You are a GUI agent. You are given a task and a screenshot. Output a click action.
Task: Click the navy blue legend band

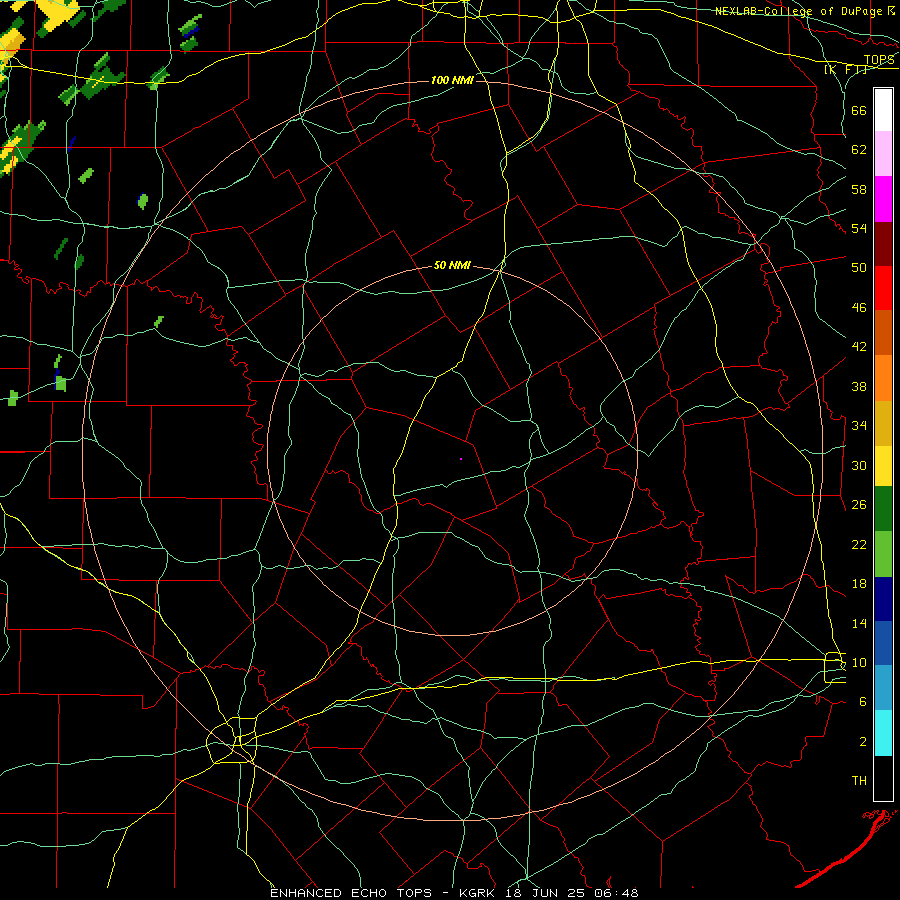click(x=883, y=599)
